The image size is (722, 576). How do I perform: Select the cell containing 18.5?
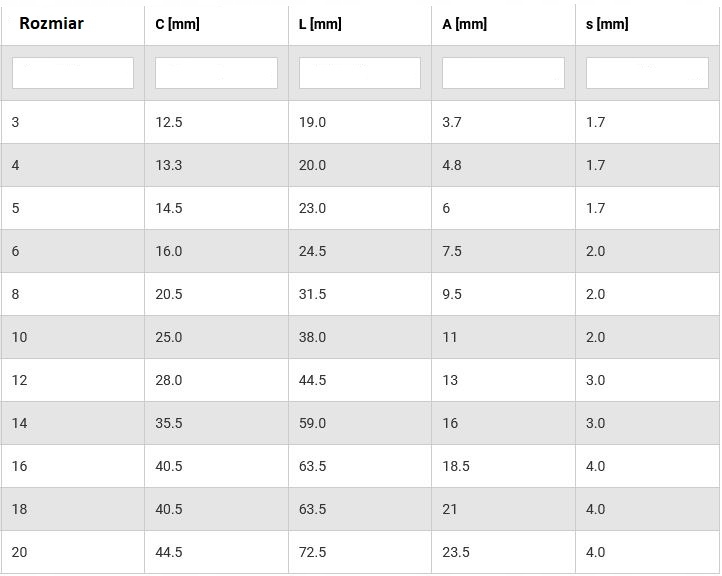pyautogui.click(x=456, y=466)
